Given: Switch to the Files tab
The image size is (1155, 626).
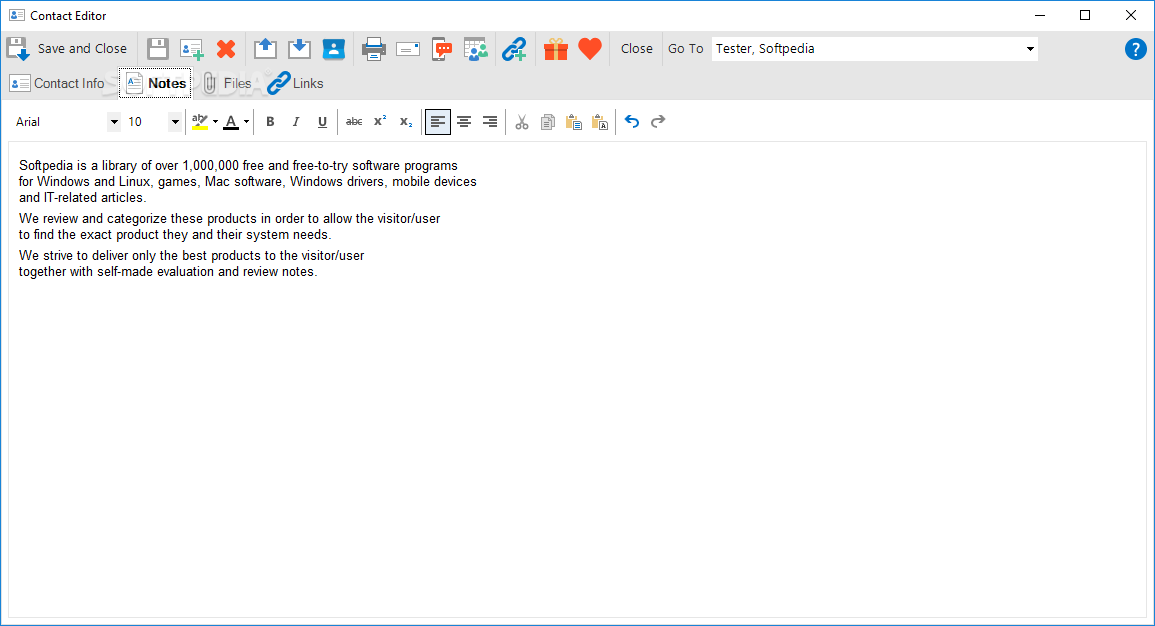Looking at the screenshot, I should [x=226, y=83].
